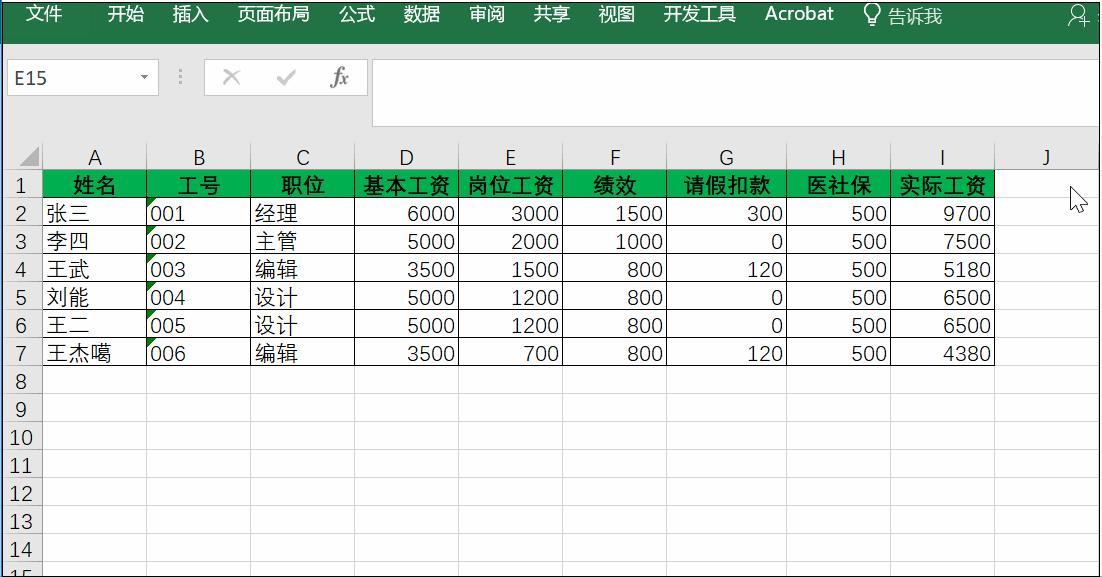Image resolution: width=1102 pixels, height=577 pixels.
Task: Click the cancel (✗) icon in formula bar
Action: coord(232,76)
